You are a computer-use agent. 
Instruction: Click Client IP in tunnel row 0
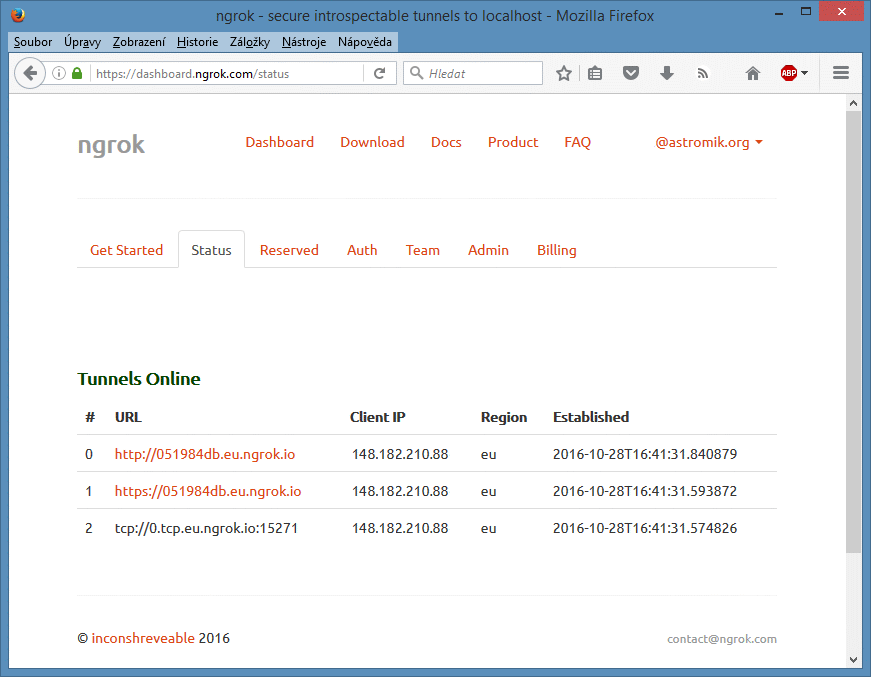[x=400, y=454]
